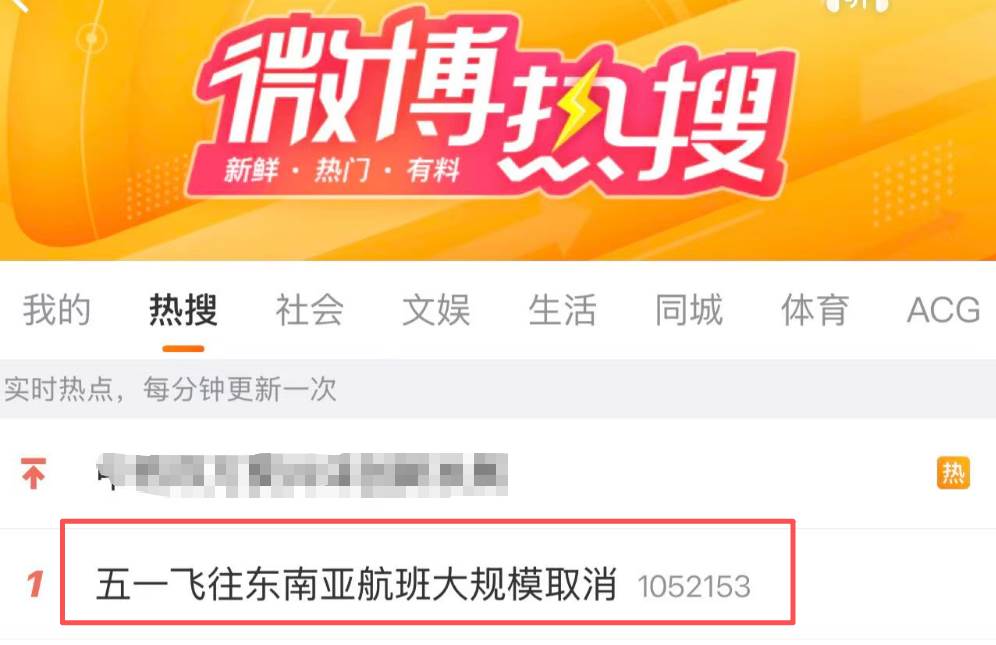Tap the heat count 1052153
The width and height of the screenshot is (996, 645).
[694, 587]
